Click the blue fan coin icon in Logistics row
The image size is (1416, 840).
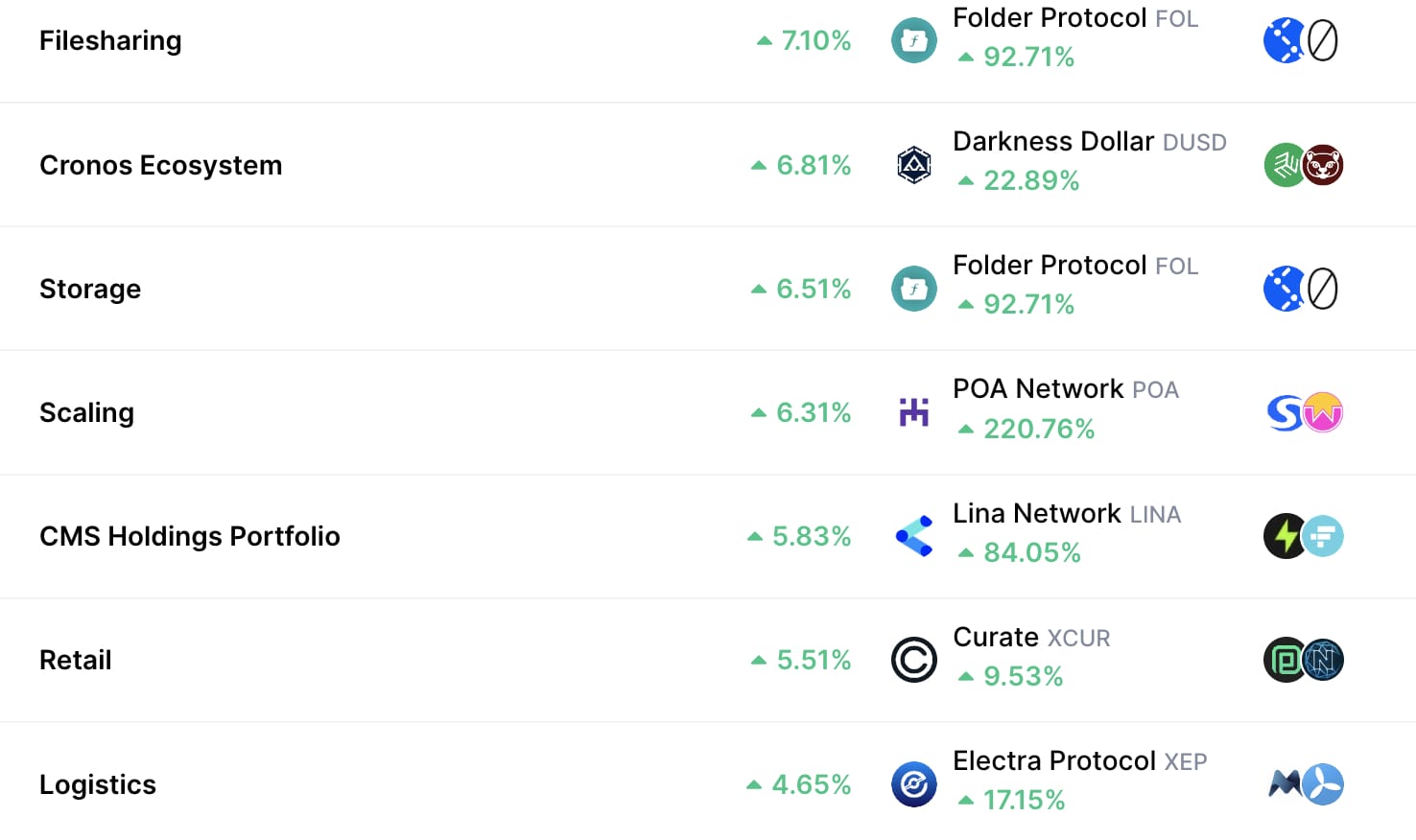1323,784
